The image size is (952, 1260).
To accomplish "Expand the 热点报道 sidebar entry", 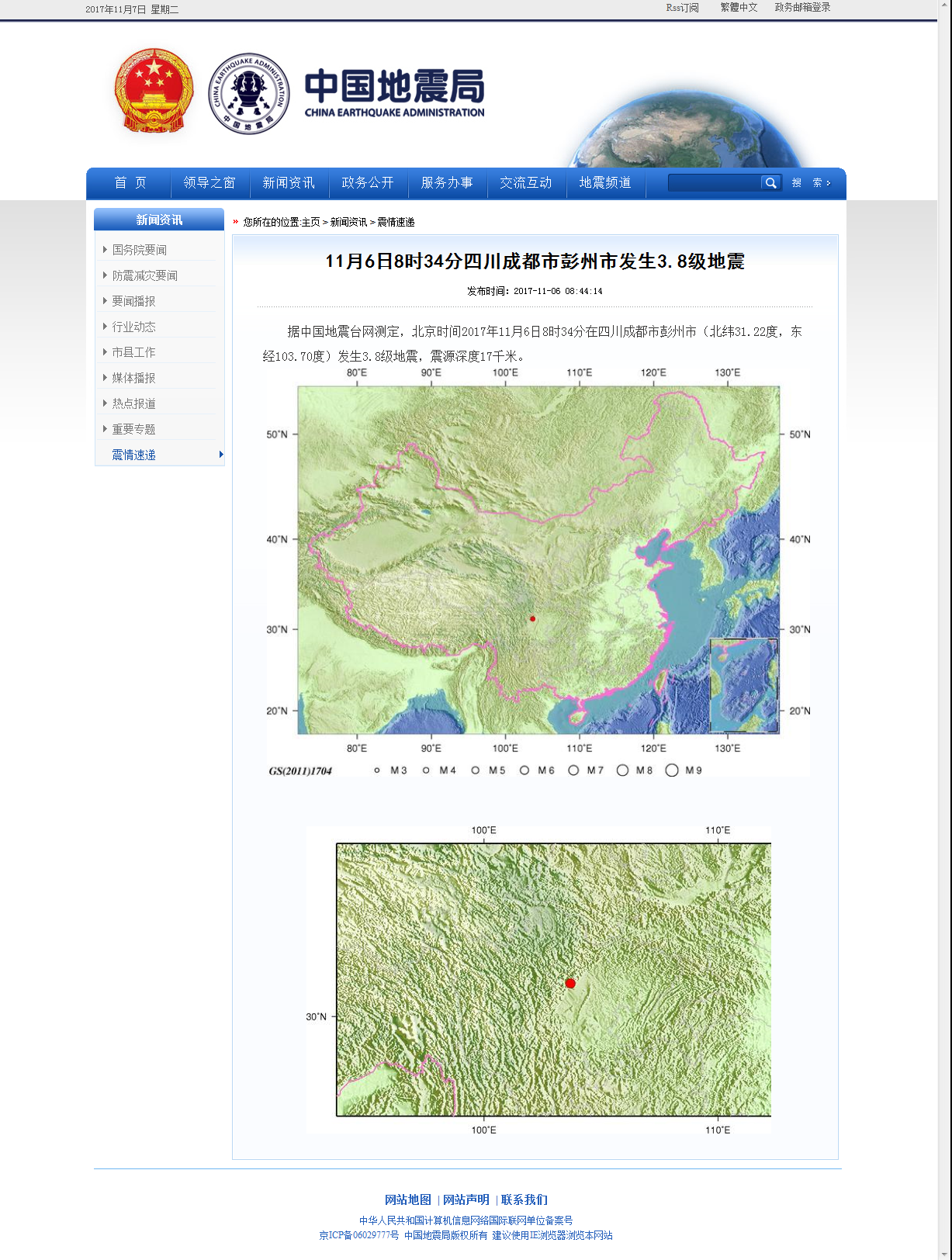I will pos(133,403).
